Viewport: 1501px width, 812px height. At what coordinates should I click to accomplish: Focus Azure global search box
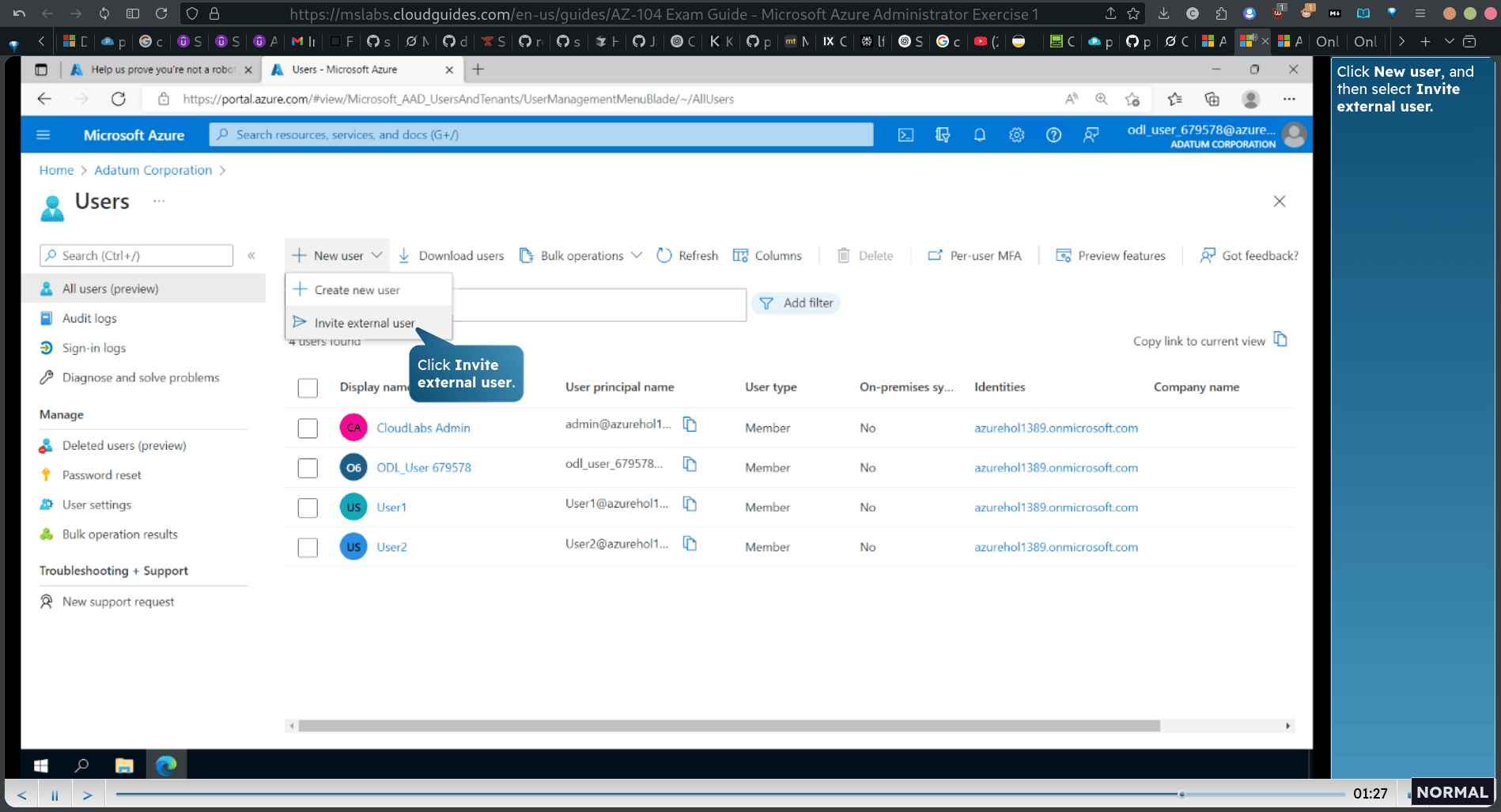point(542,134)
